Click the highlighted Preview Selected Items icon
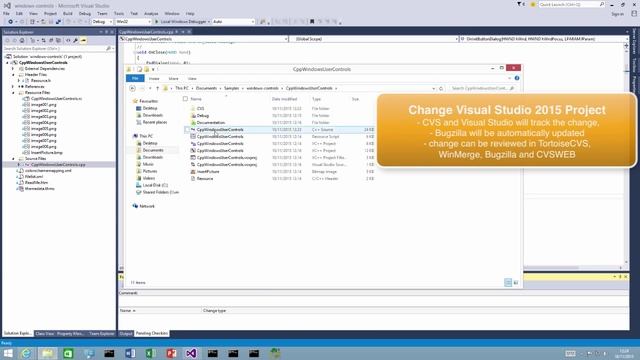 coord(83,40)
